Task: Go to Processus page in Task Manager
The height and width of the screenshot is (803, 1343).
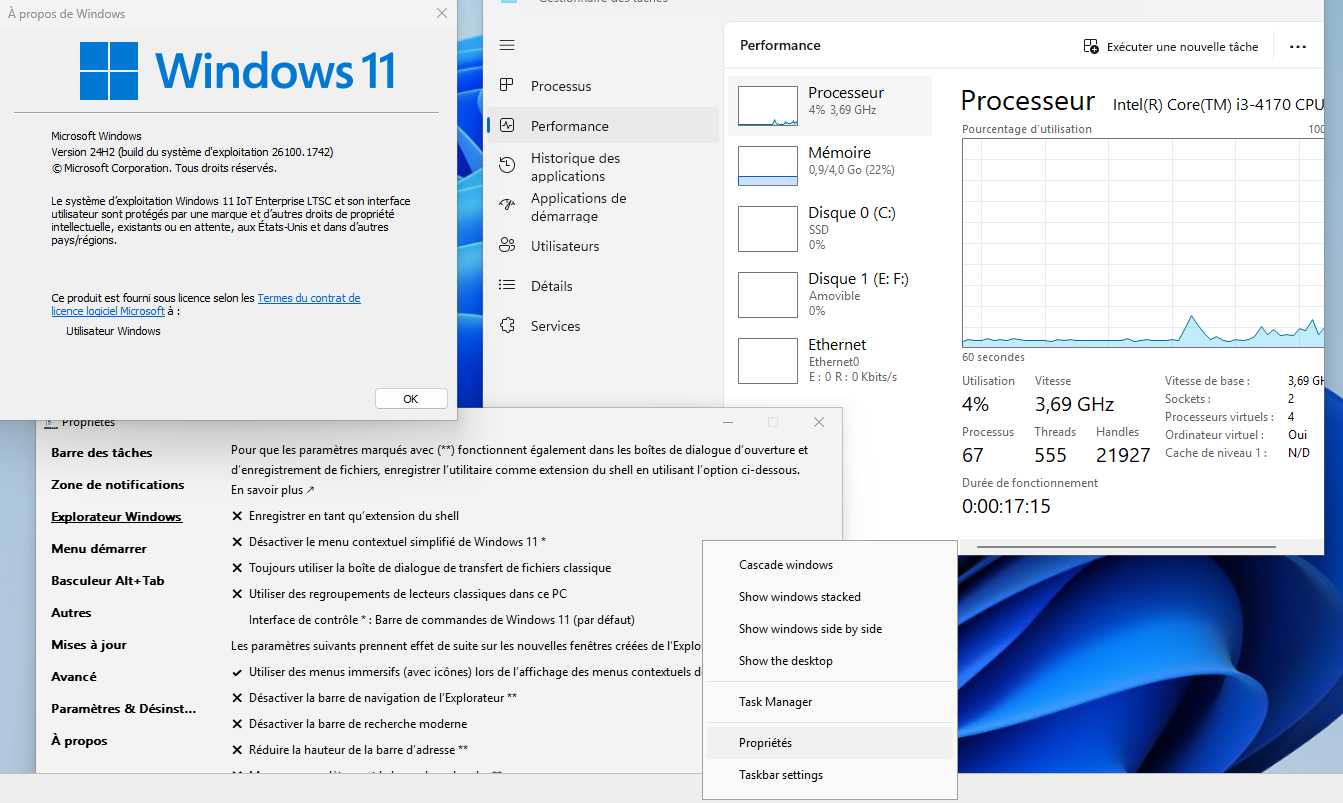Action: [602, 86]
